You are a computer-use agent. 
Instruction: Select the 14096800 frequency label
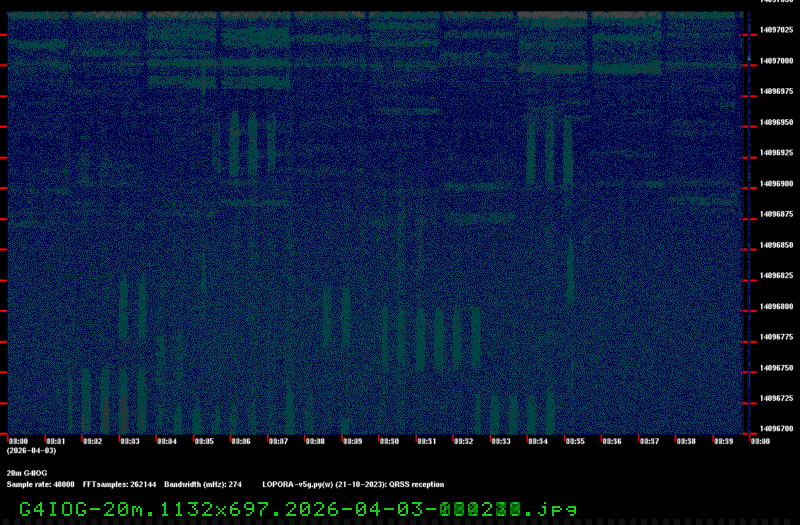[776, 306]
